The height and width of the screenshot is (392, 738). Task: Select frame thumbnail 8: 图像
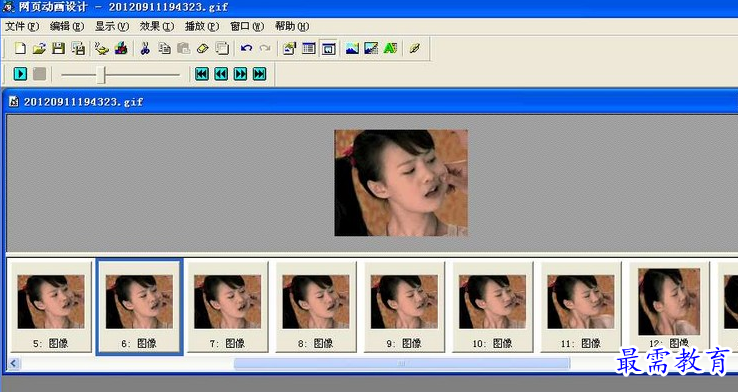click(316, 306)
